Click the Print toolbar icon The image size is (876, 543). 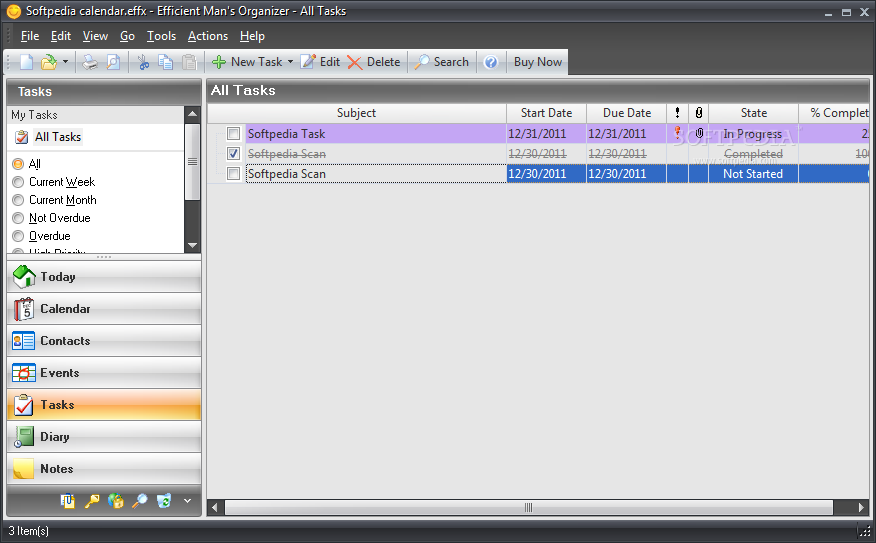[x=89, y=62]
